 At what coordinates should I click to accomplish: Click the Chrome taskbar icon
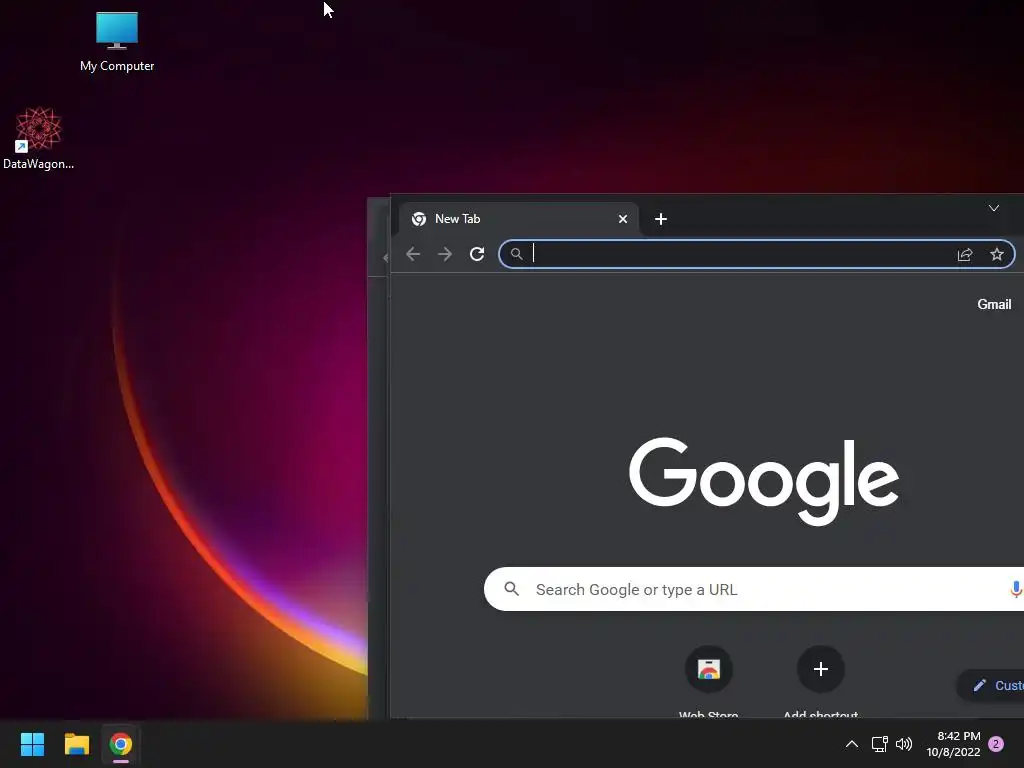point(121,744)
